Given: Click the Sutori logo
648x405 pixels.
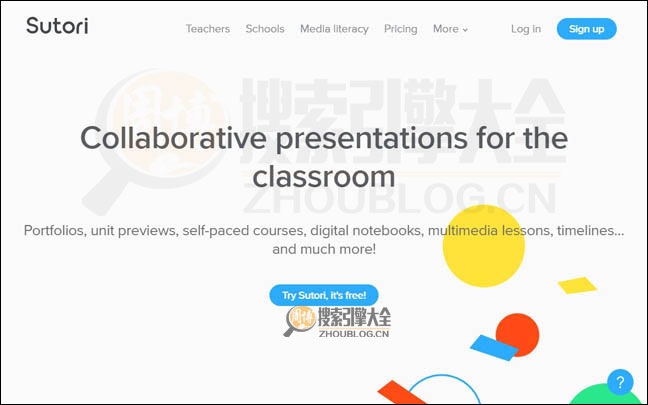Looking at the screenshot, I should click(x=57, y=26).
